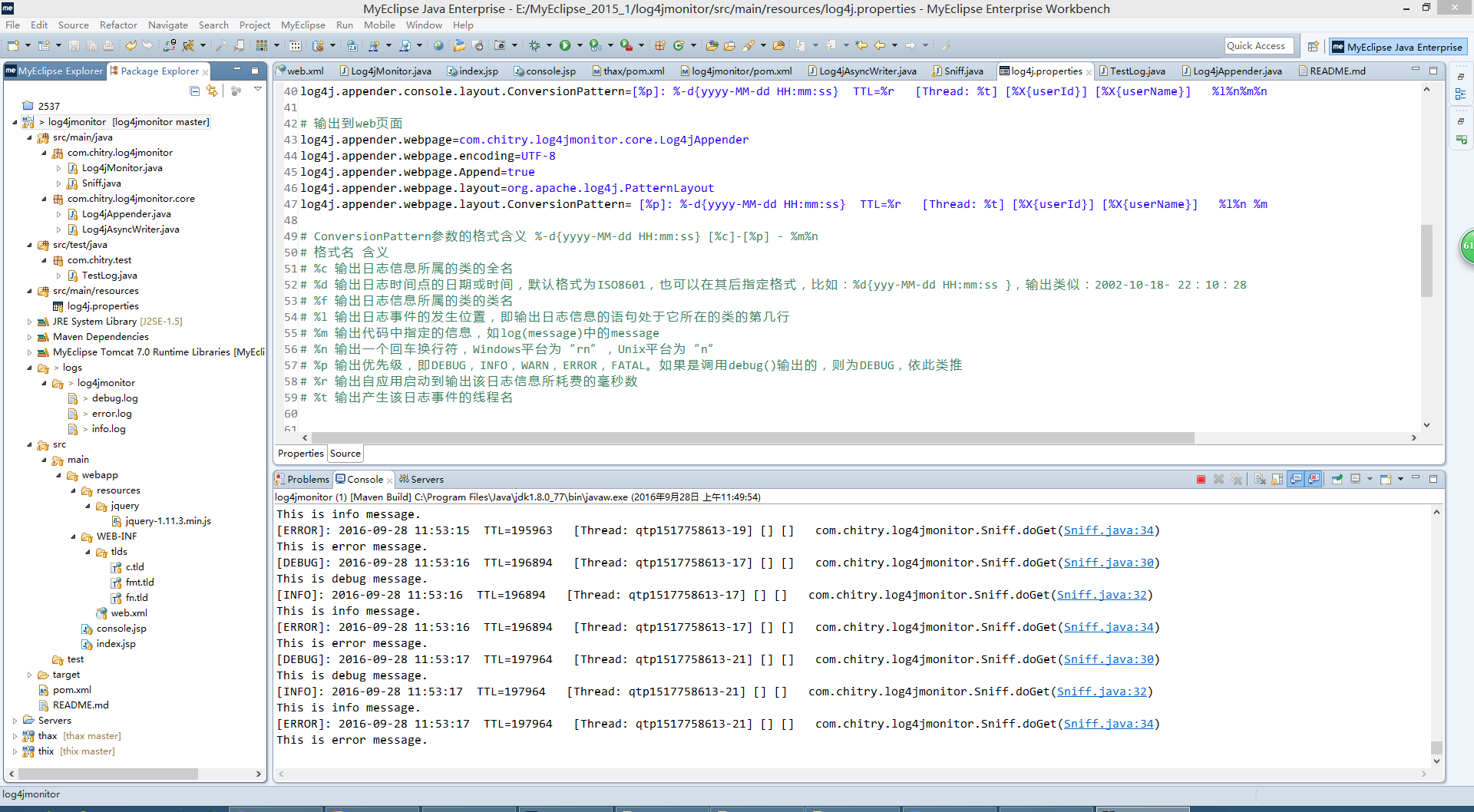This screenshot has width=1474, height=812.
Task: Click into the Quick Access field
Action: click(1259, 46)
